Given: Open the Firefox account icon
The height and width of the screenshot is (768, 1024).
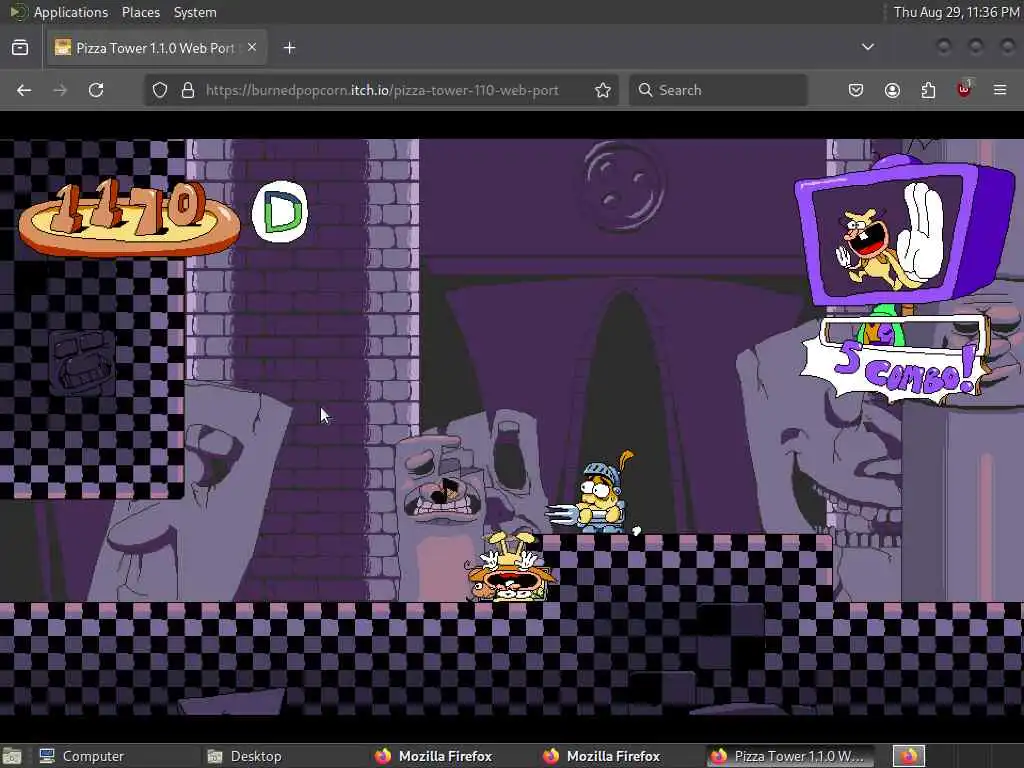Looking at the screenshot, I should 892,90.
